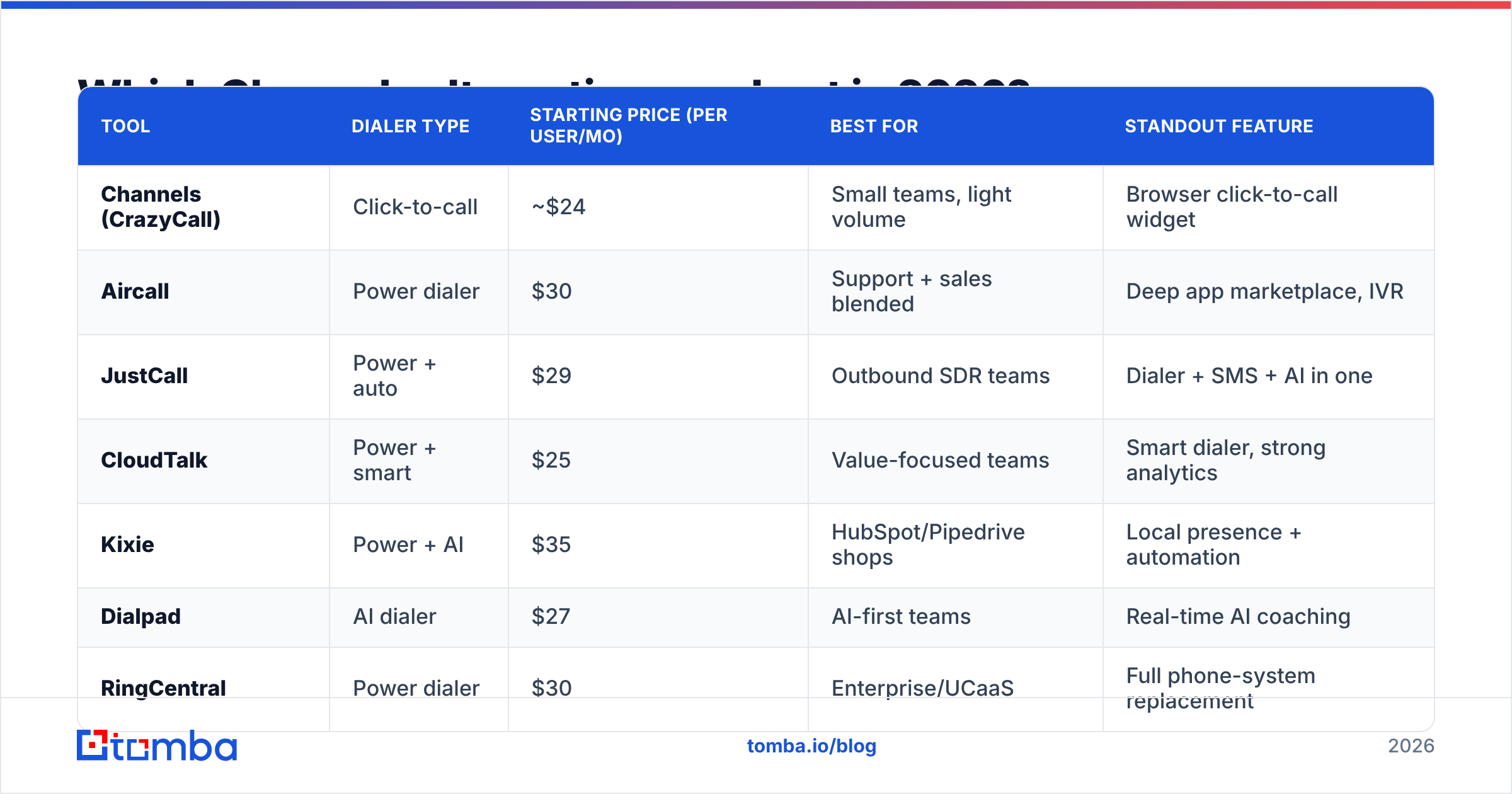Click the ~$24 price cell
This screenshot has width=1512, height=794.
tap(558, 207)
